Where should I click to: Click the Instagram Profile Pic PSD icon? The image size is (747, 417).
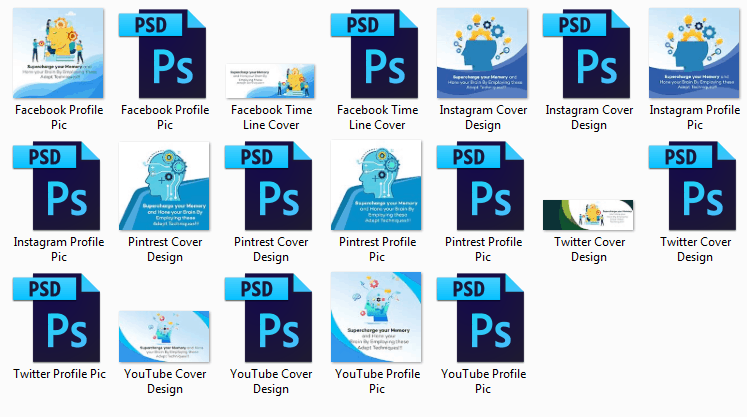tap(57, 186)
